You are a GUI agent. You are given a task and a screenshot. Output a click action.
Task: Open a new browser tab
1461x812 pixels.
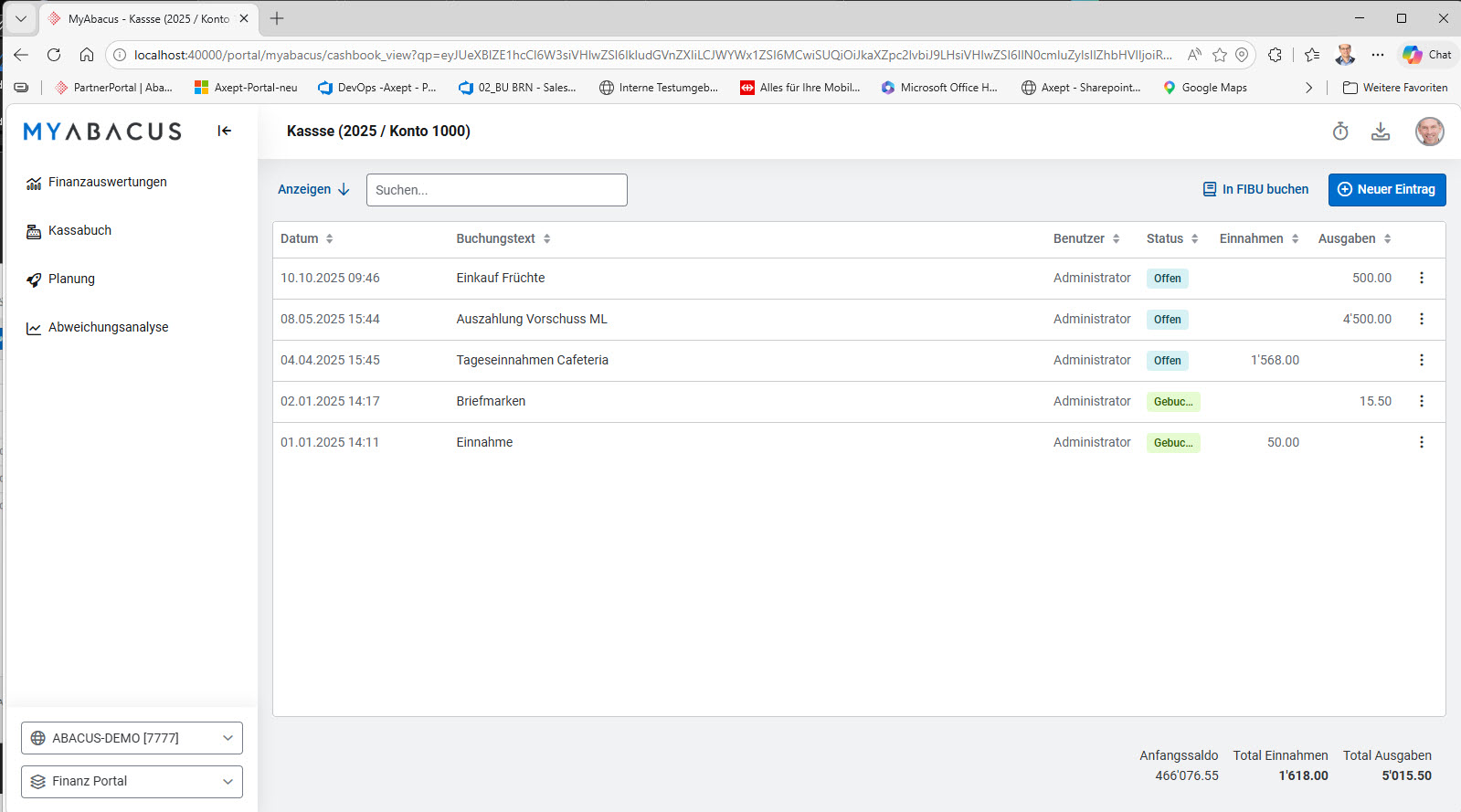[x=277, y=18]
